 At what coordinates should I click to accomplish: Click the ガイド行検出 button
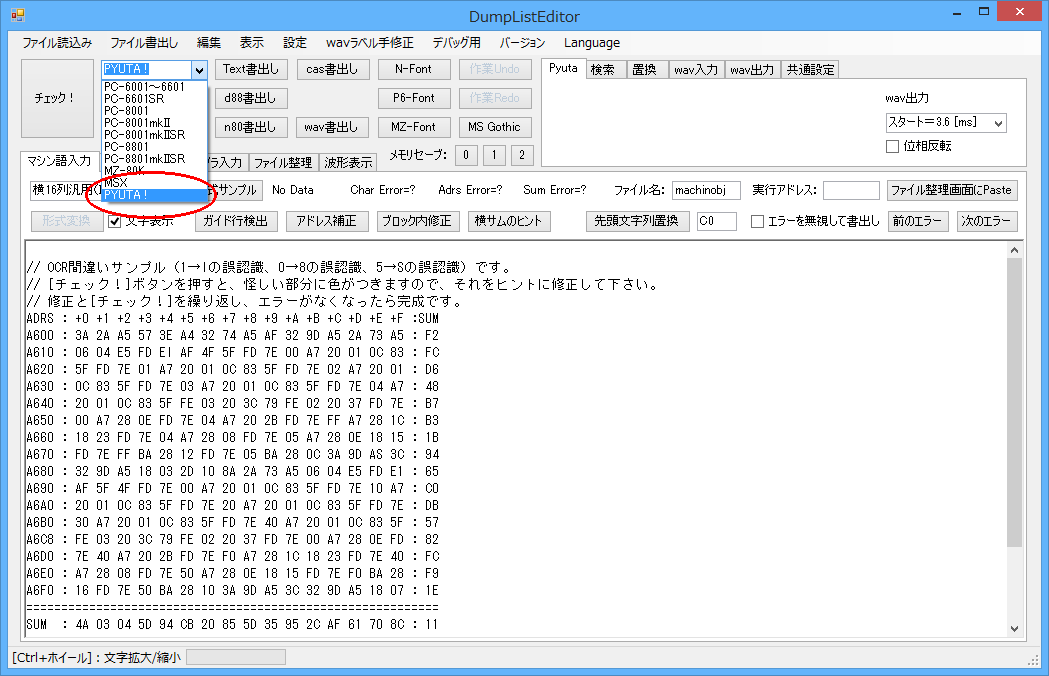click(x=235, y=222)
